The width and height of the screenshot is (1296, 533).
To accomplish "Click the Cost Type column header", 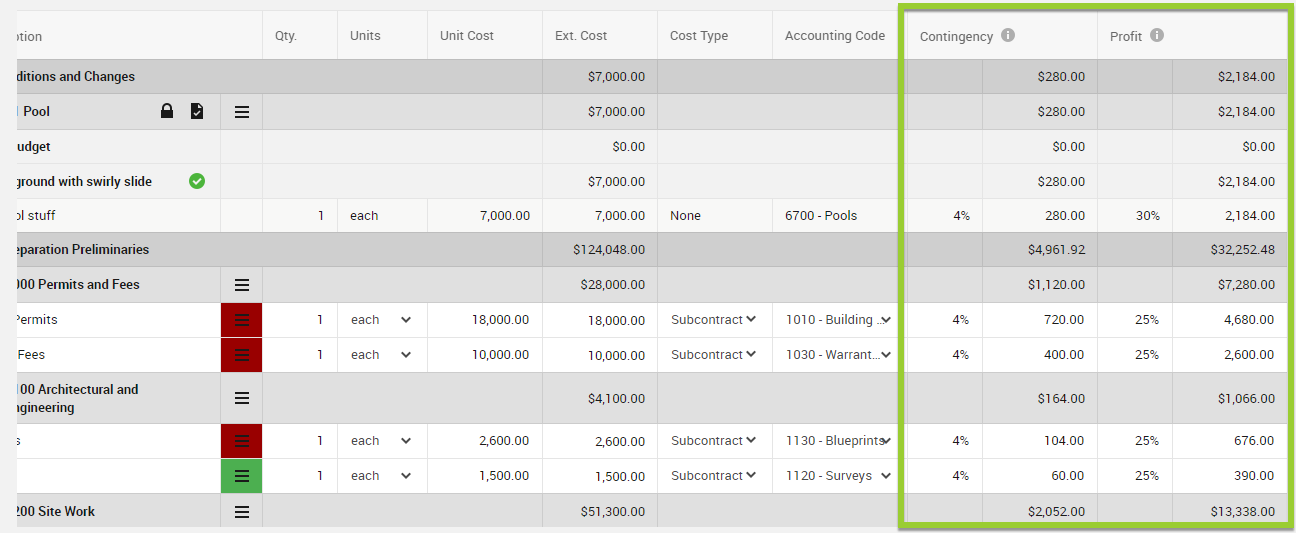I will click(699, 36).
